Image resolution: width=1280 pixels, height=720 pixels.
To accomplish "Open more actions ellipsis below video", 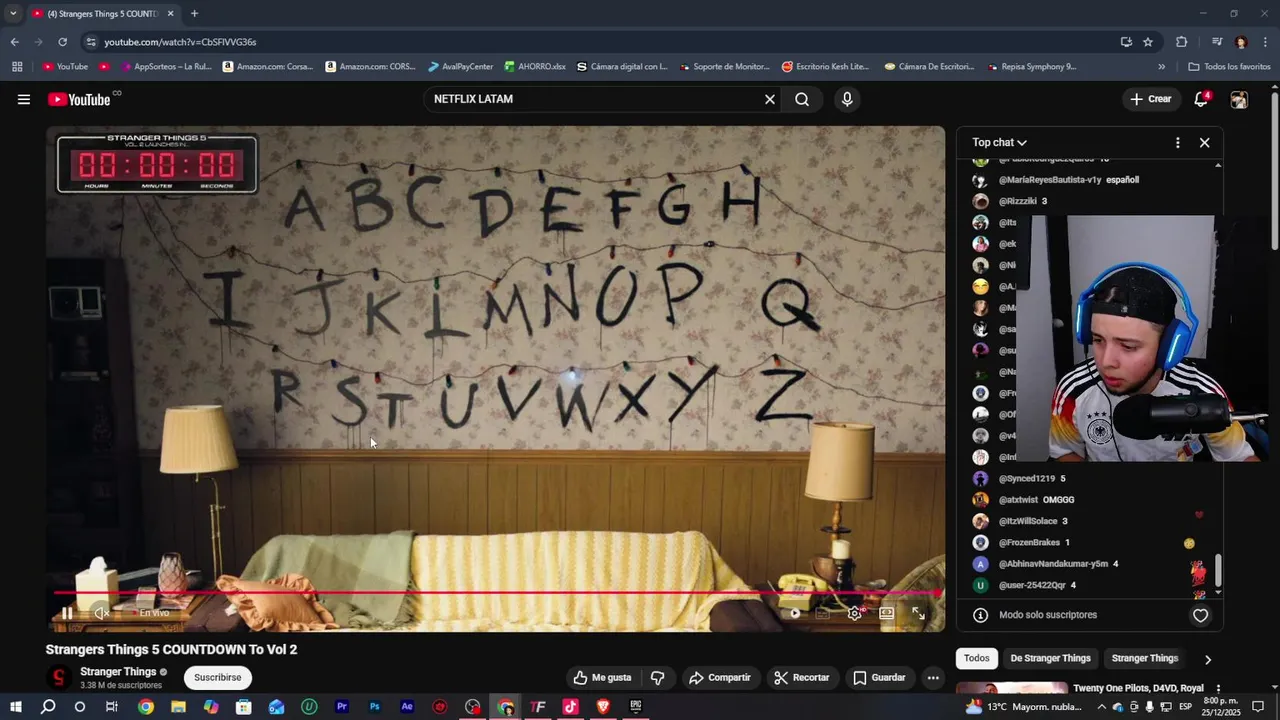I will click(x=933, y=677).
